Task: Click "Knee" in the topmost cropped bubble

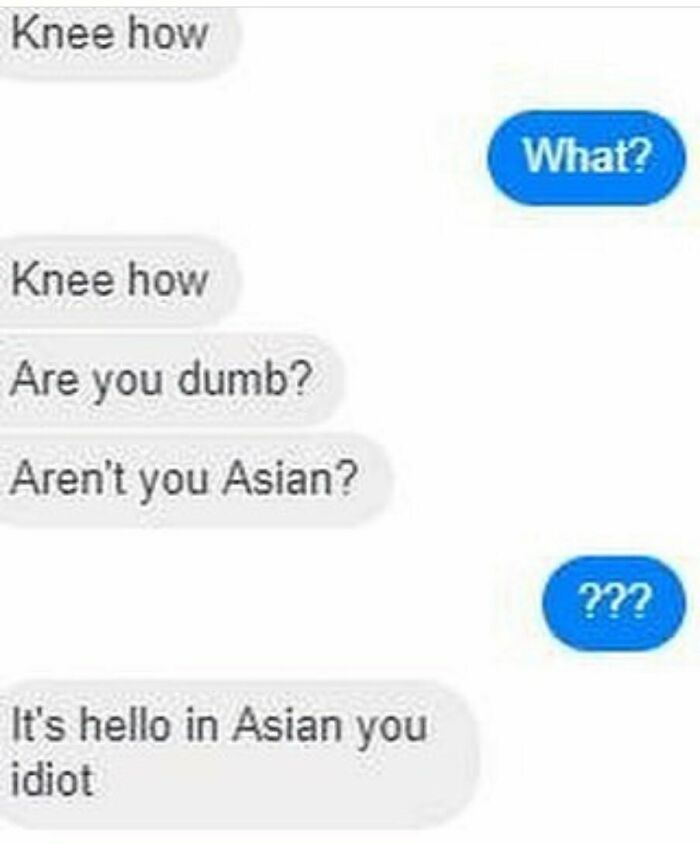Action: pos(62,33)
